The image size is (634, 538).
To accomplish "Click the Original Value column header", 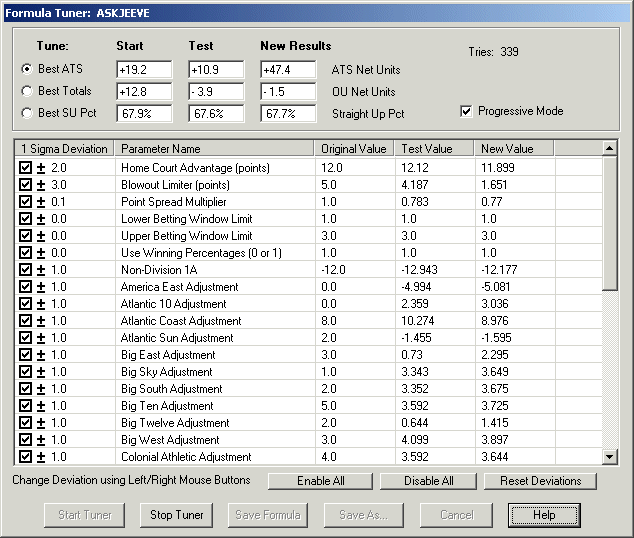I will click(x=354, y=149).
